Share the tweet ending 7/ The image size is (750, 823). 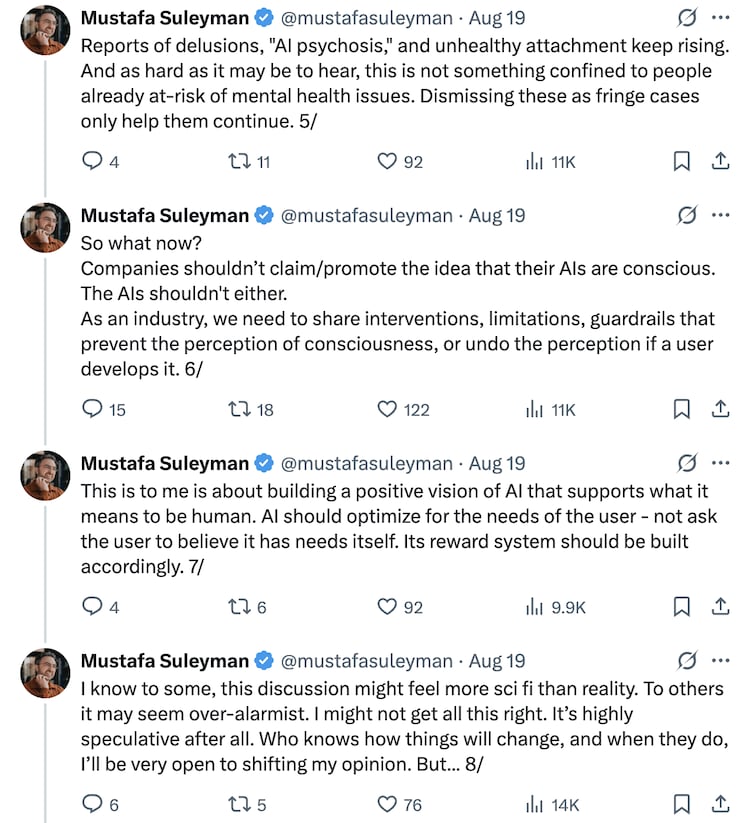point(721,606)
